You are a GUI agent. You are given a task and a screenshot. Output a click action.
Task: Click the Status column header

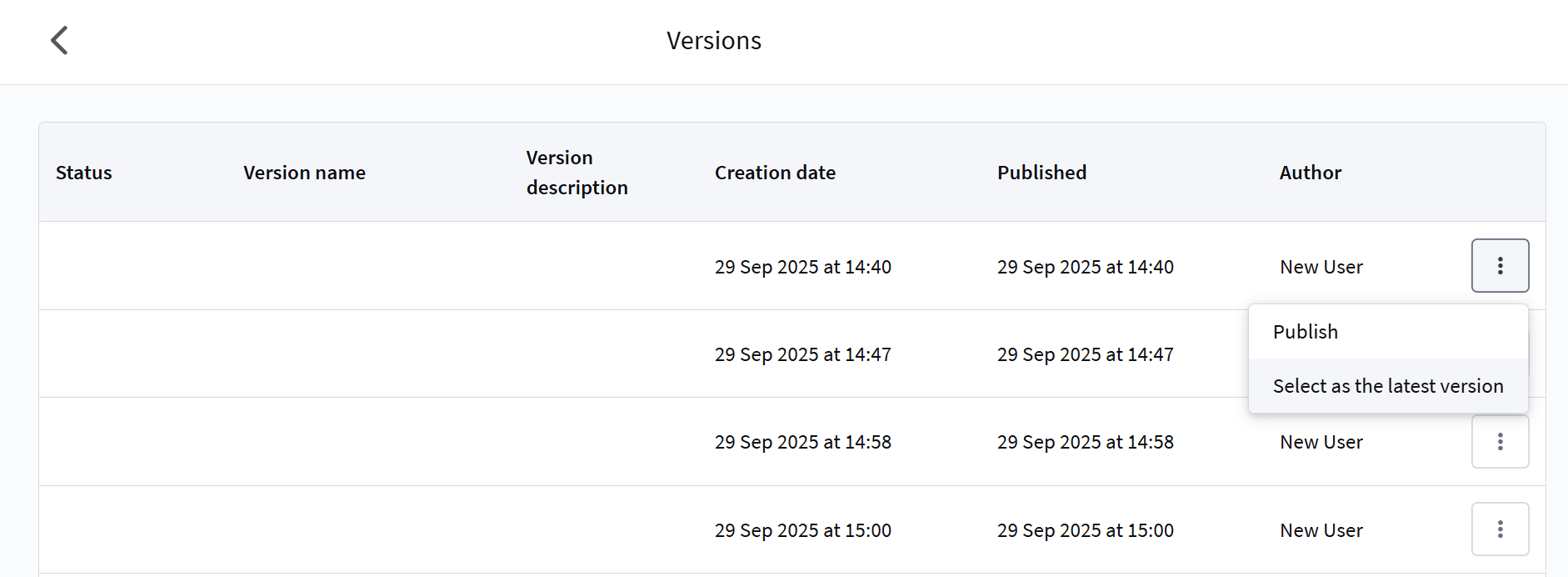click(x=83, y=173)
